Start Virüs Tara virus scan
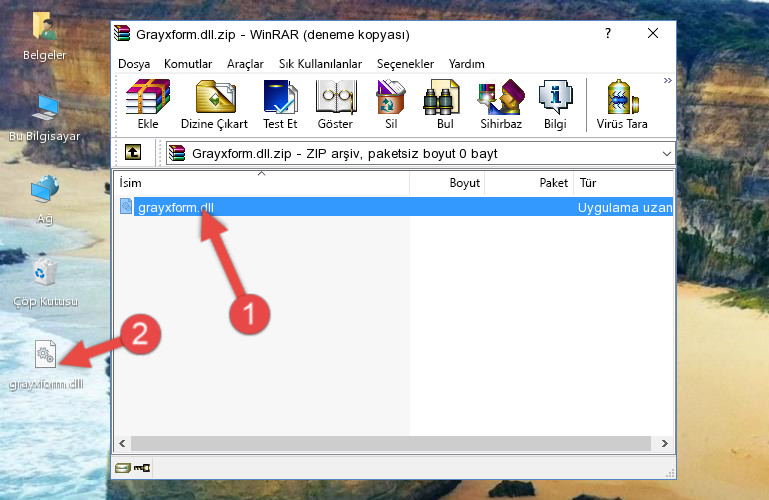This screenshot has width=769, height=500. [x=622, y=104]
